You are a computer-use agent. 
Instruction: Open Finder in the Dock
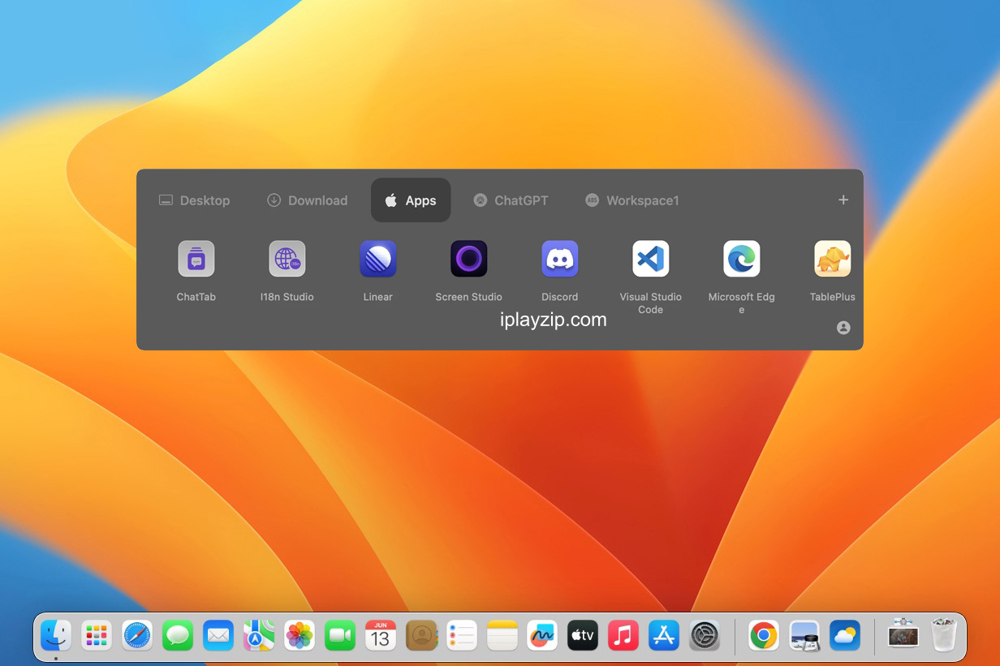[56, 635]
